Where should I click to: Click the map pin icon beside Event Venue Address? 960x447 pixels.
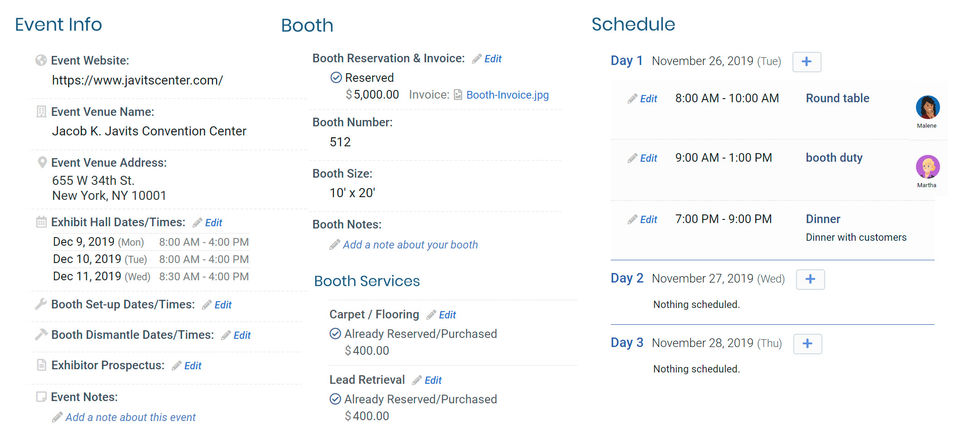pos(41,162)
